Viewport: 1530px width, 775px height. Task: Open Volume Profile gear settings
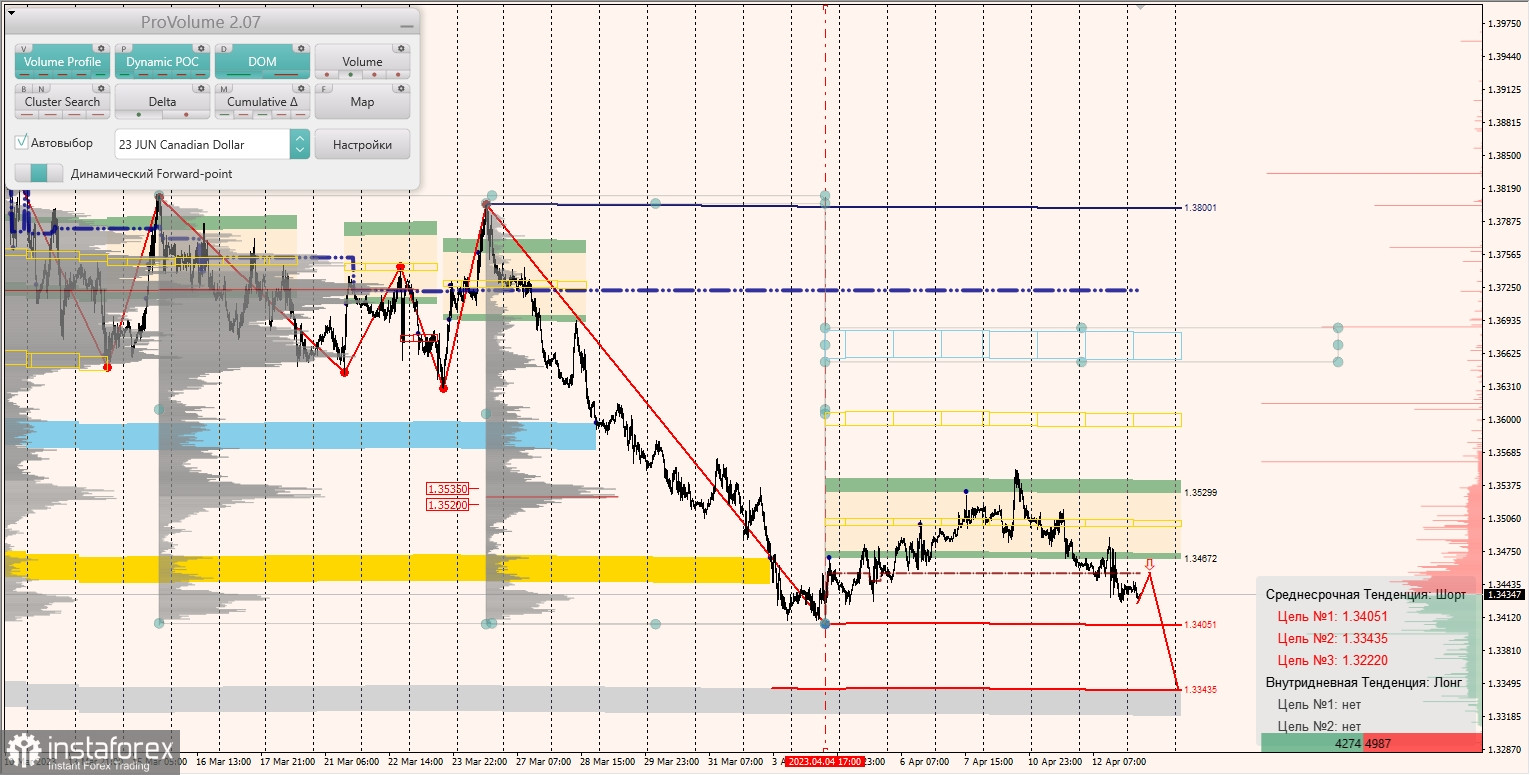tap(101, 48)
